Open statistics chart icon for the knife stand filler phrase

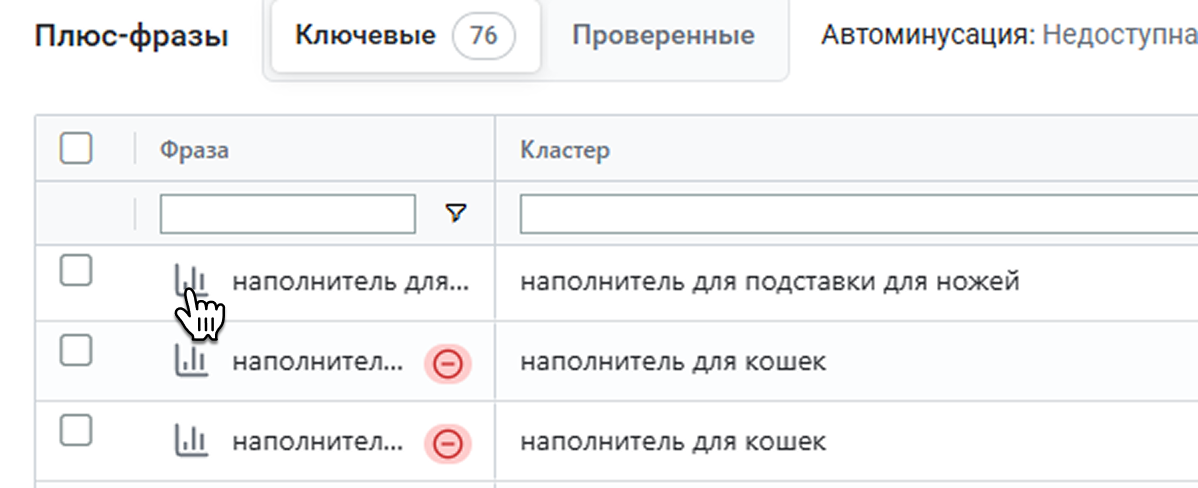(190, 281)
